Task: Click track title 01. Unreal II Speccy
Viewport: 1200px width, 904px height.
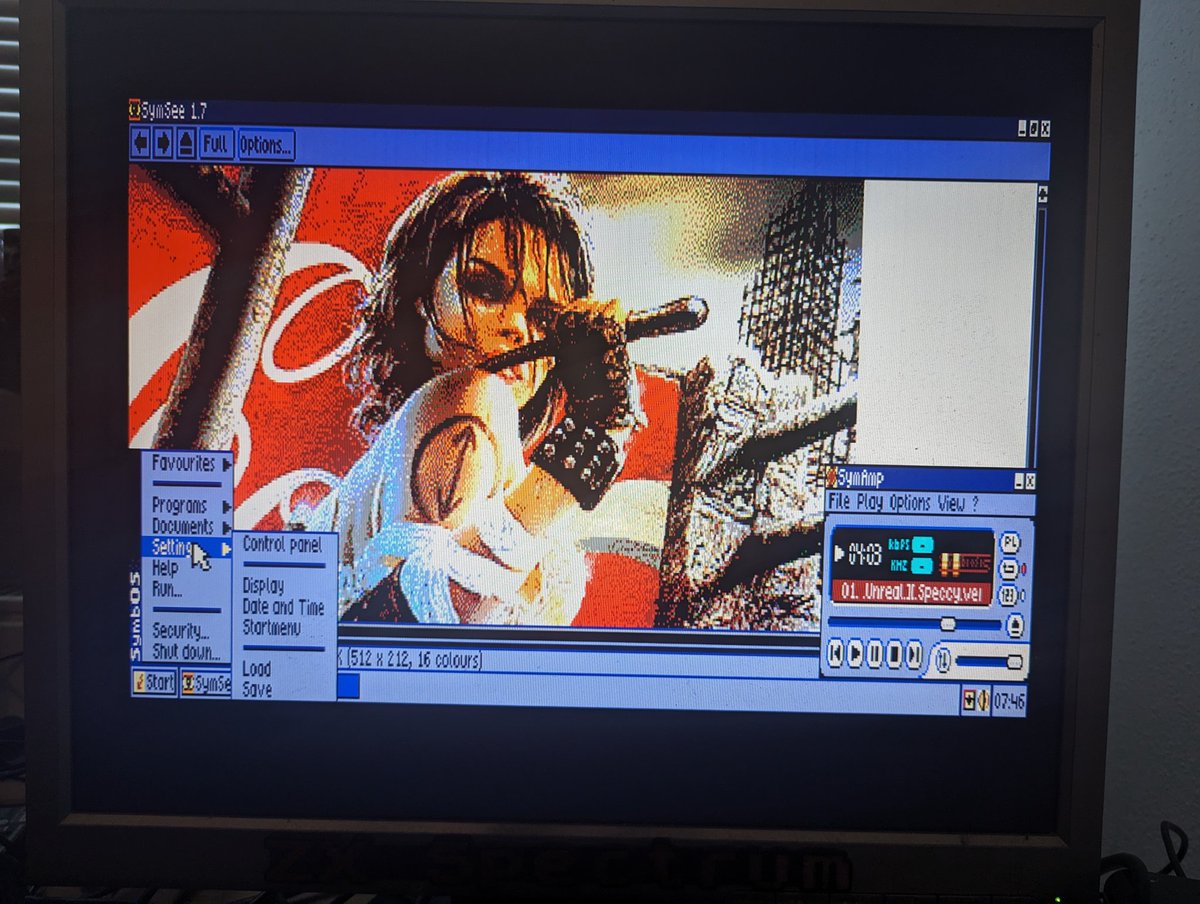Action: click(x=912, y=593)
